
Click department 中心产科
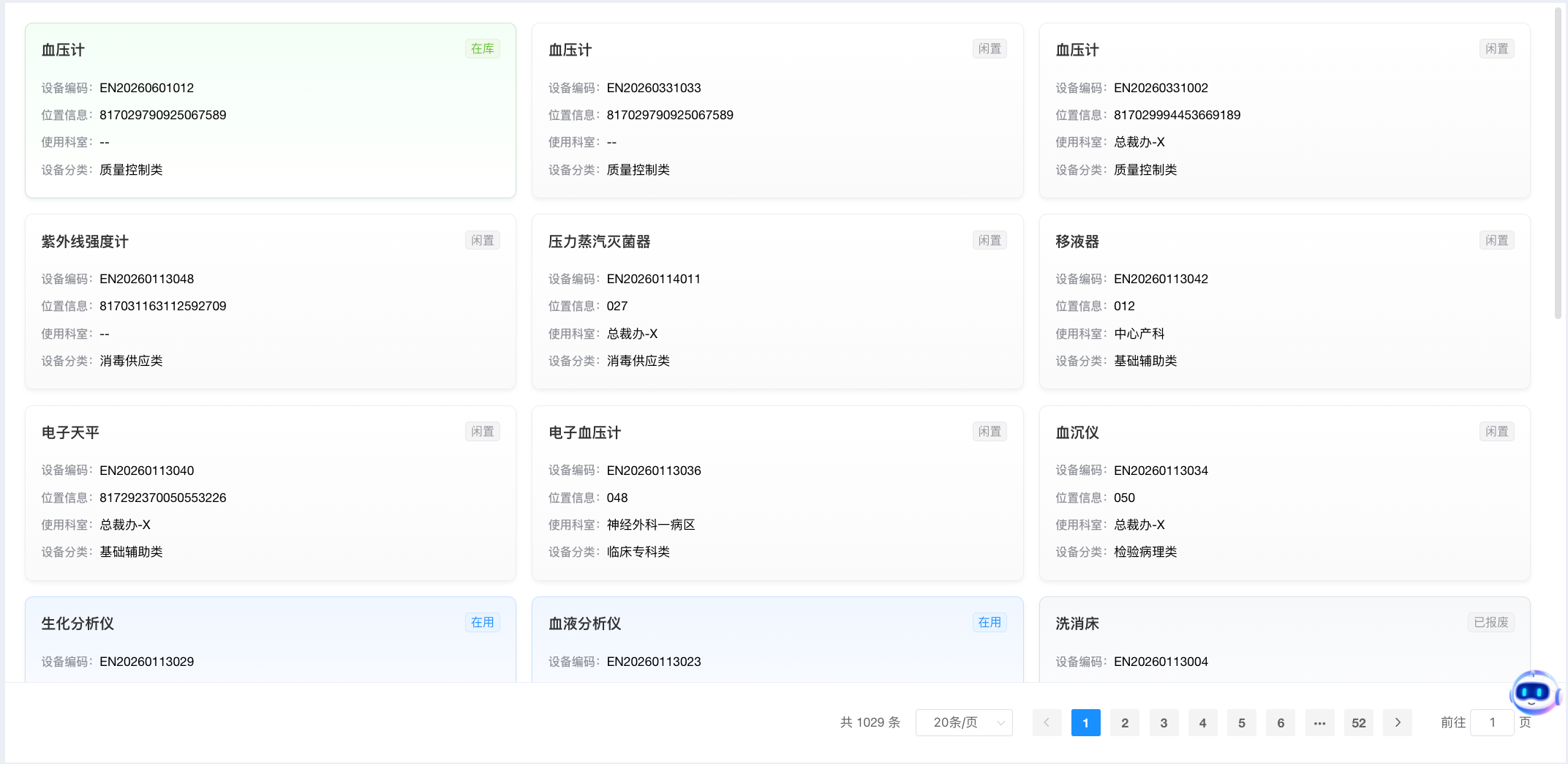[1139, 334]
